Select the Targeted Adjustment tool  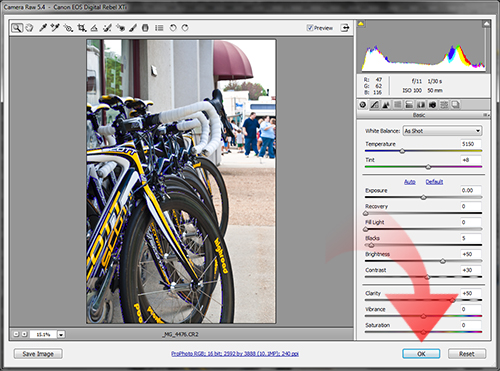(68, 28)
